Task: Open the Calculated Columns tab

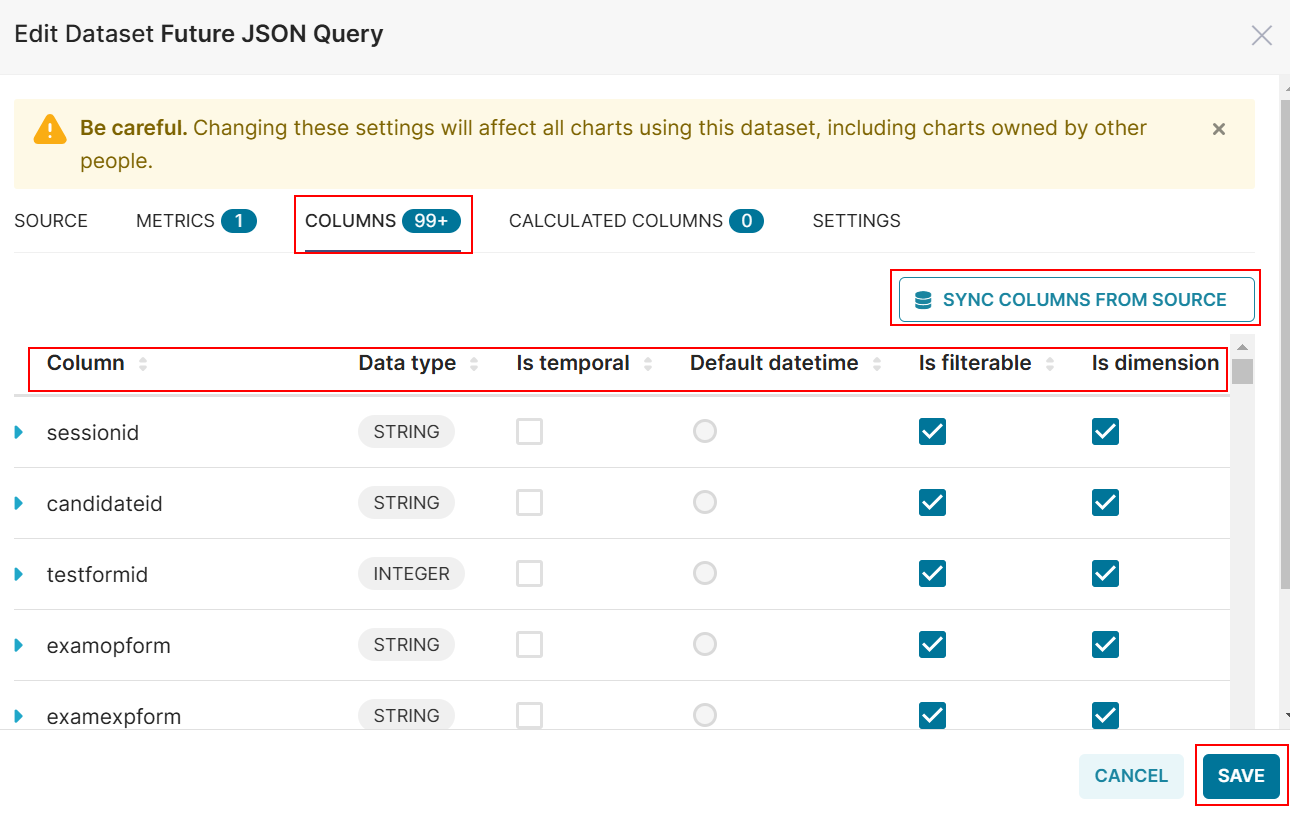Action: [x=635, y=221]
